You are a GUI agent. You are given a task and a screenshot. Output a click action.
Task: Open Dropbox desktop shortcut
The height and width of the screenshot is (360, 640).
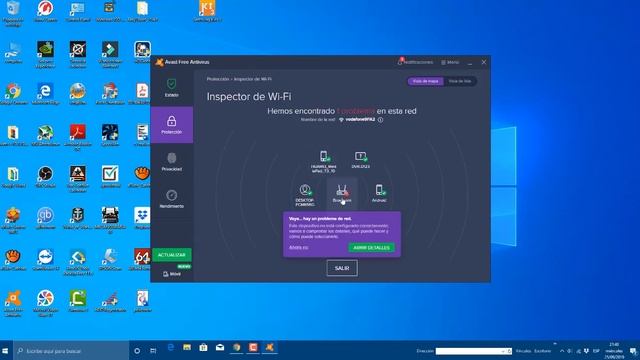[x=142, y=218]
